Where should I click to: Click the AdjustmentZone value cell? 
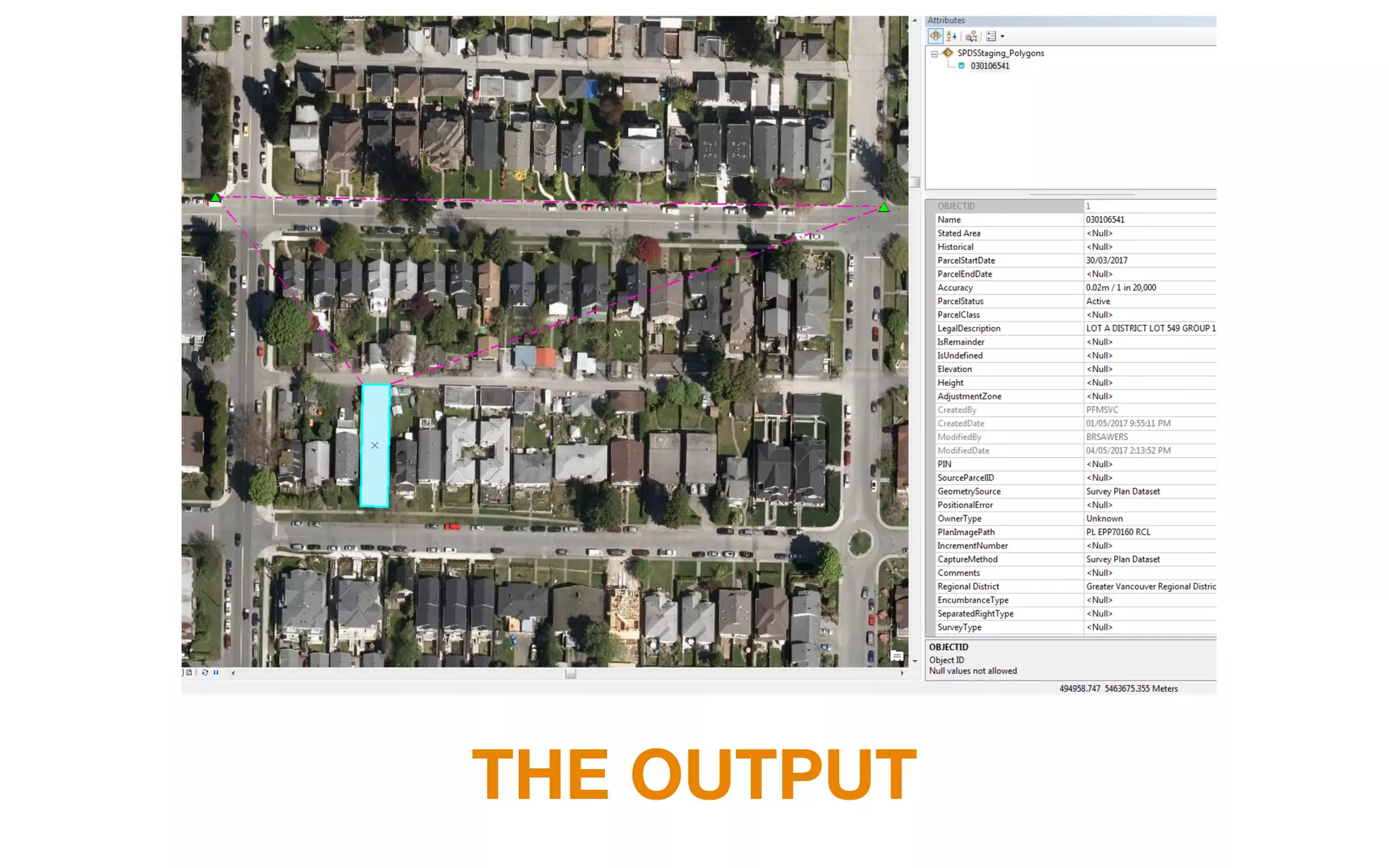pyautogui.click(x=1150, y=396)
